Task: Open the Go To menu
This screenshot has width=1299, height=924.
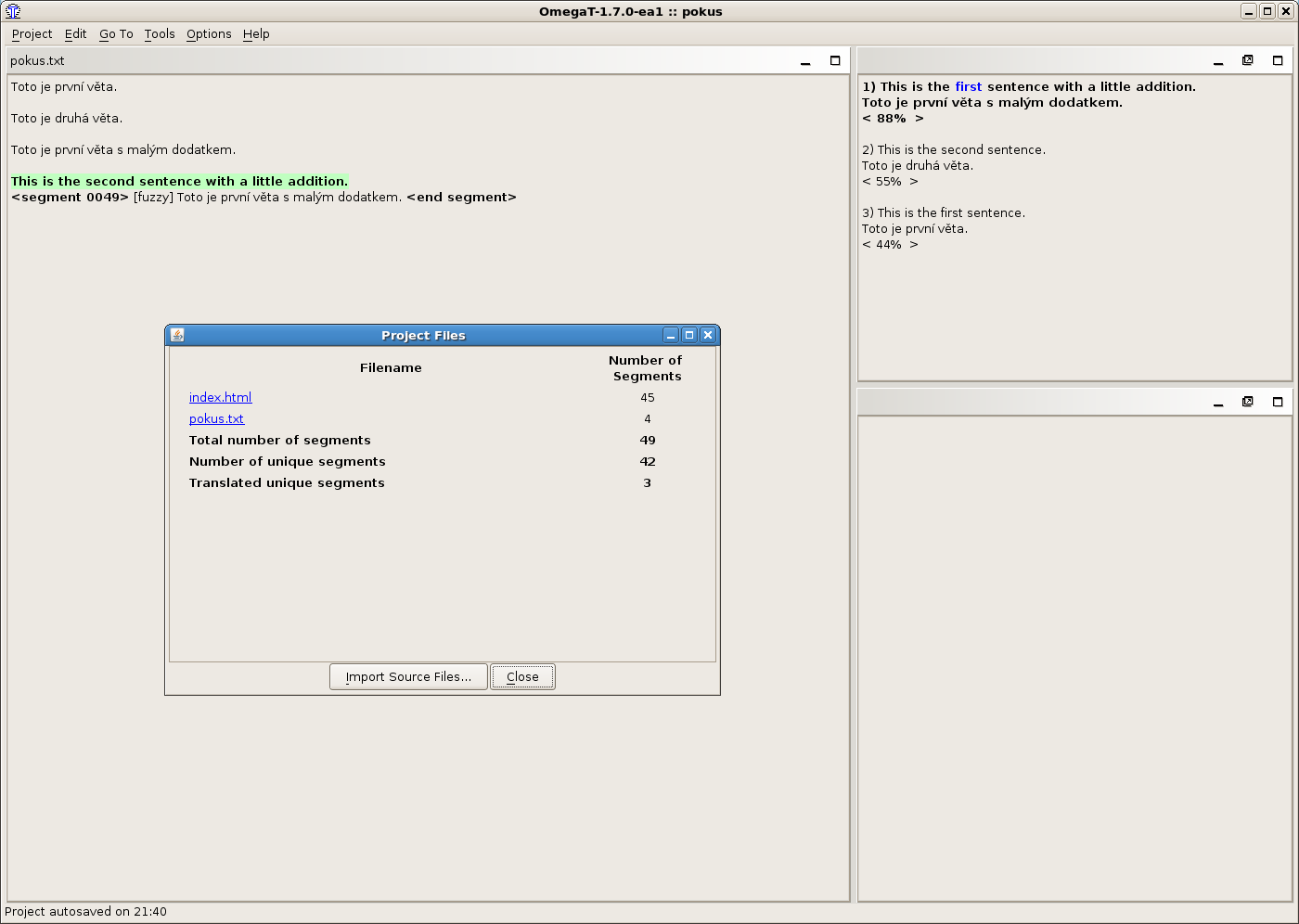Action: click(x=116, y=34)
